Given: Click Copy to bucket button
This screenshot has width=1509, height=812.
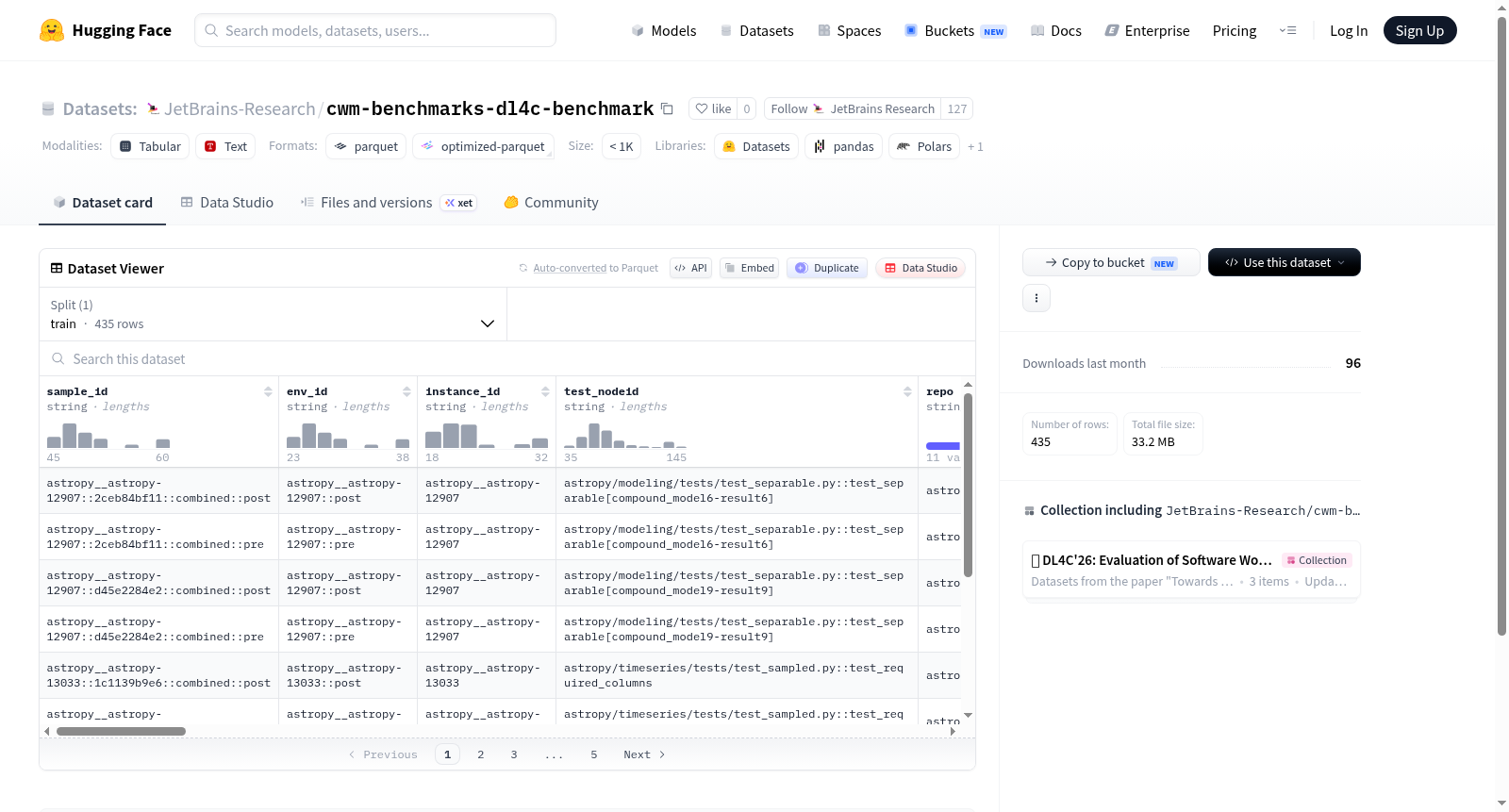Looking at the screenshot, I should coord(1111,262).
